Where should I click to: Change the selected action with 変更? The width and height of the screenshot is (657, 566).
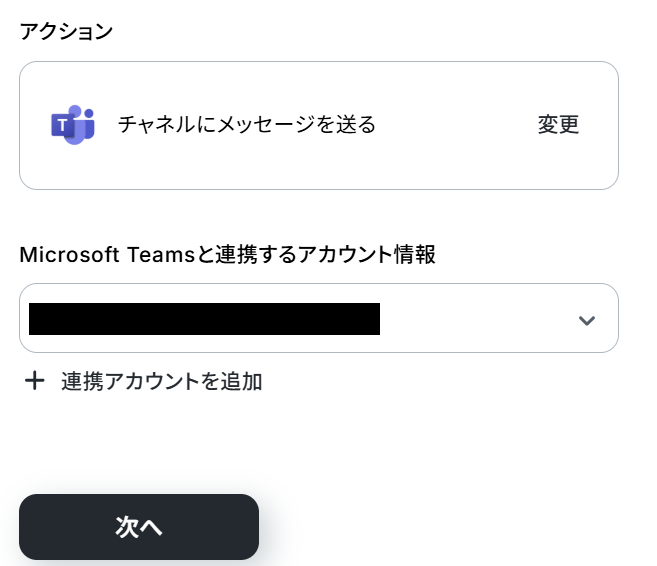click(x=559, y=124)
